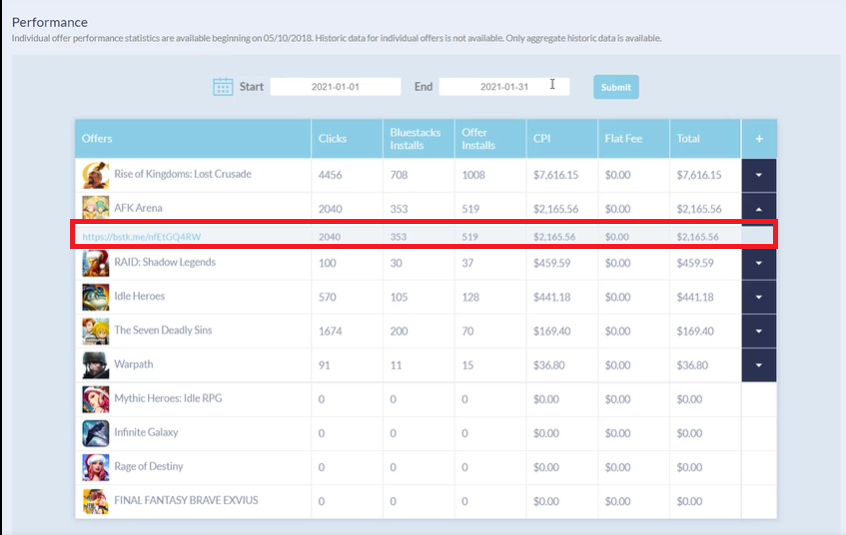Click the 4456 clicks value
The width and height of the screenshot is (846, 535).
pyautogui.click(x=330, y=175)
